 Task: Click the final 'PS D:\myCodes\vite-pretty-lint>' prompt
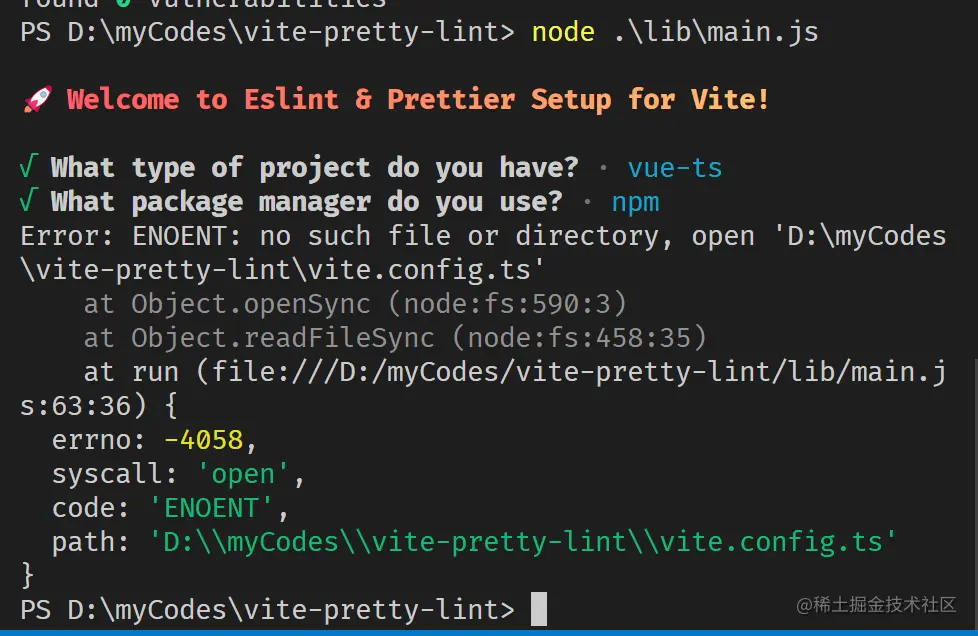(x=268, y=610)
